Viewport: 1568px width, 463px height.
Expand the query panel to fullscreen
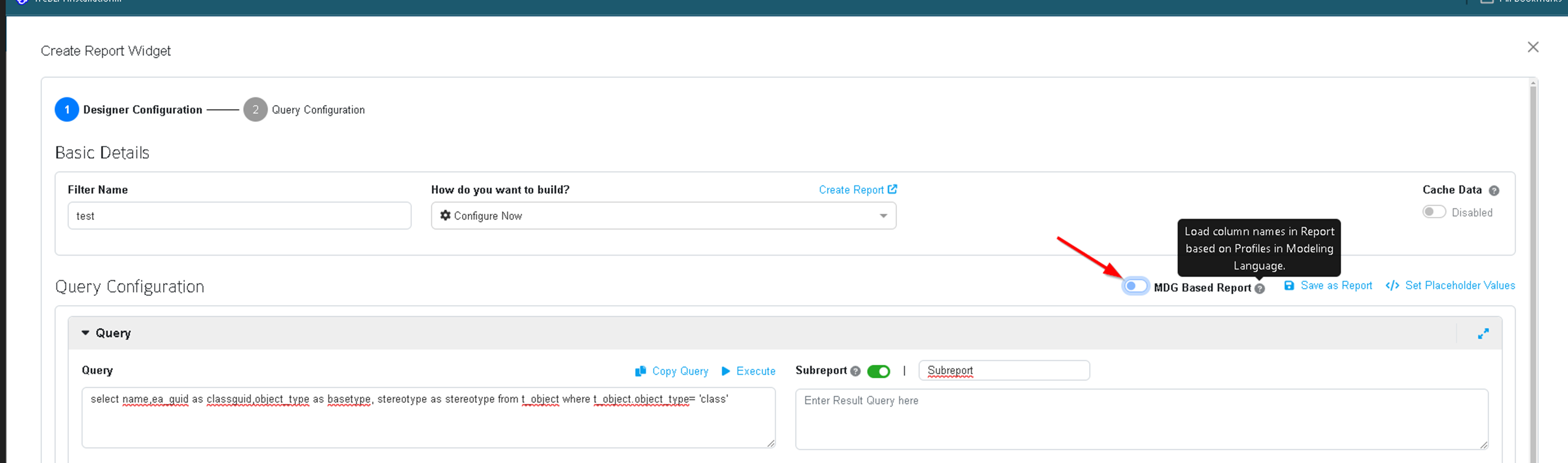click(1483, 333)
